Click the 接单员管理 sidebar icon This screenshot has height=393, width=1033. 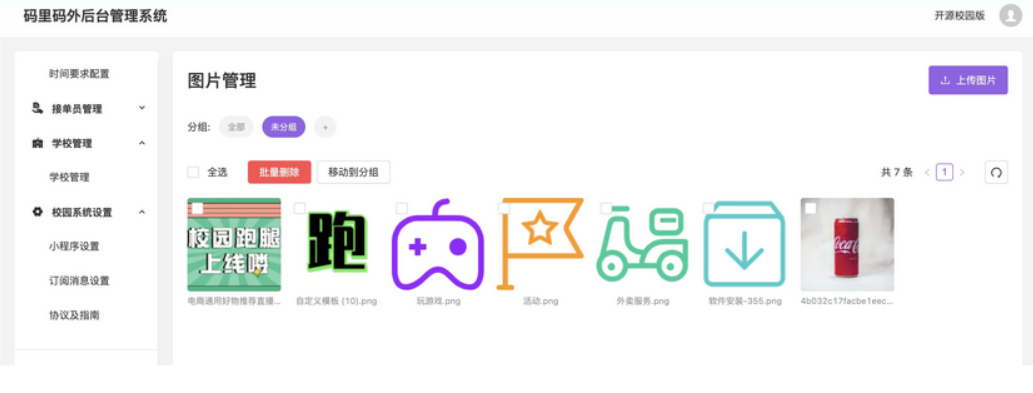coord(38,109)
